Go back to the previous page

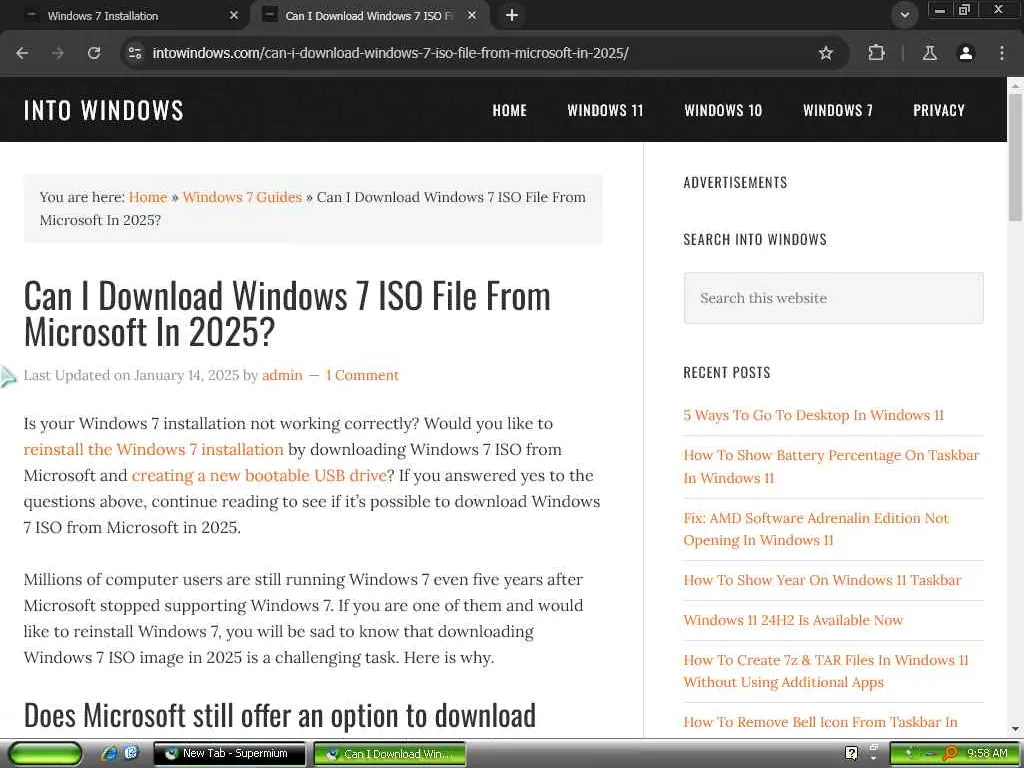22,53
